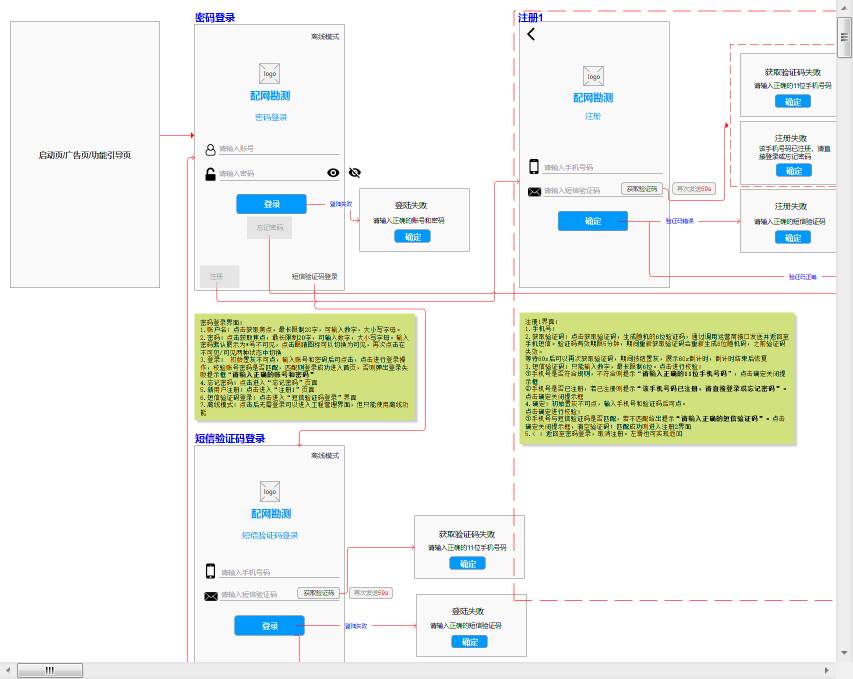Confirm the 登陆失败 dialog about 账号和密码
This screenshot has height=679, width=853.
coord(412,237)
